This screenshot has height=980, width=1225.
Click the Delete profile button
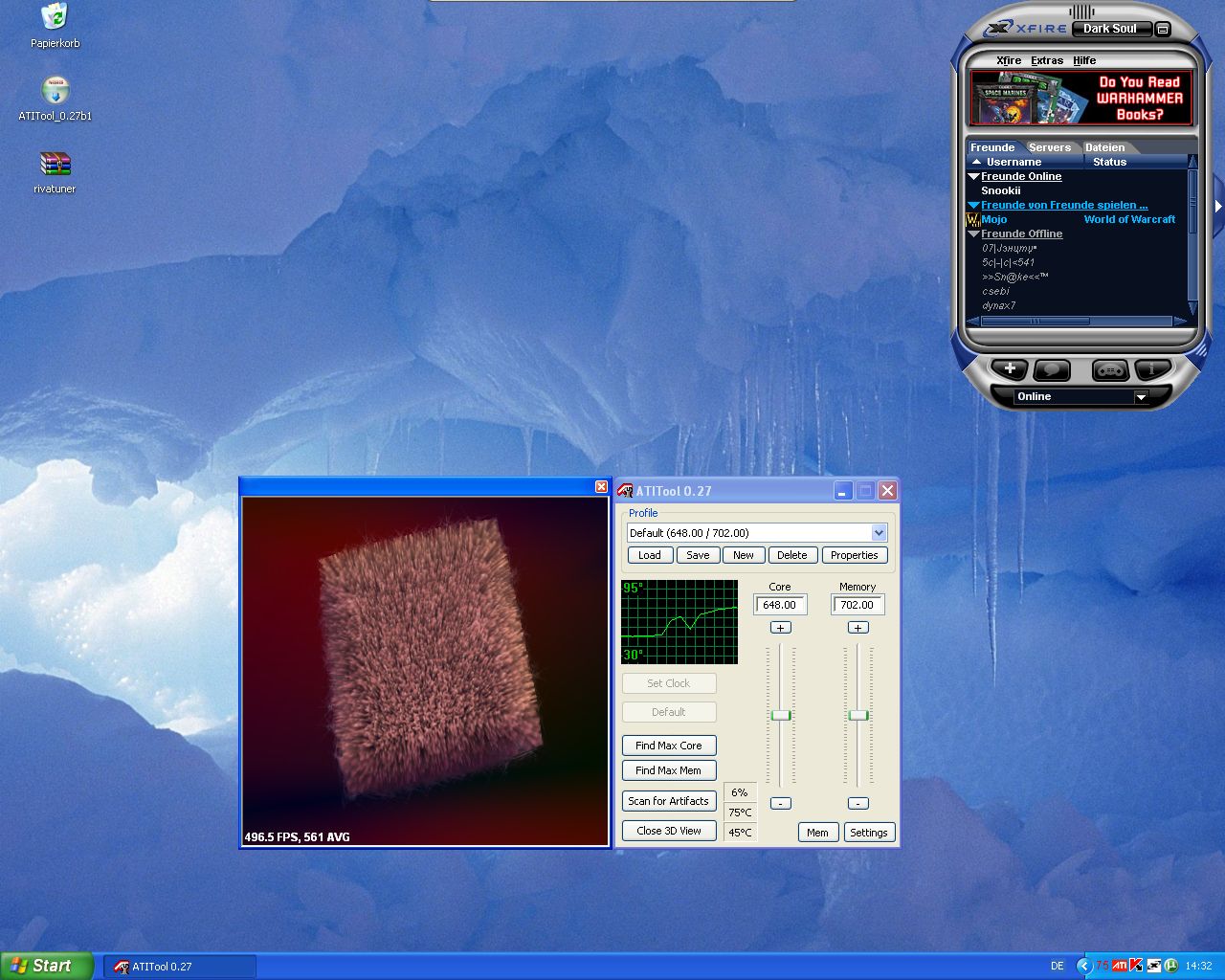[792, 555]
